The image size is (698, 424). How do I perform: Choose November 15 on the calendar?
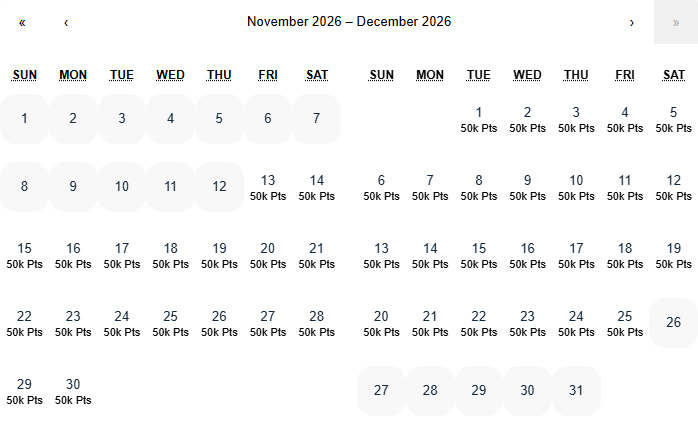tap(25, 255)
